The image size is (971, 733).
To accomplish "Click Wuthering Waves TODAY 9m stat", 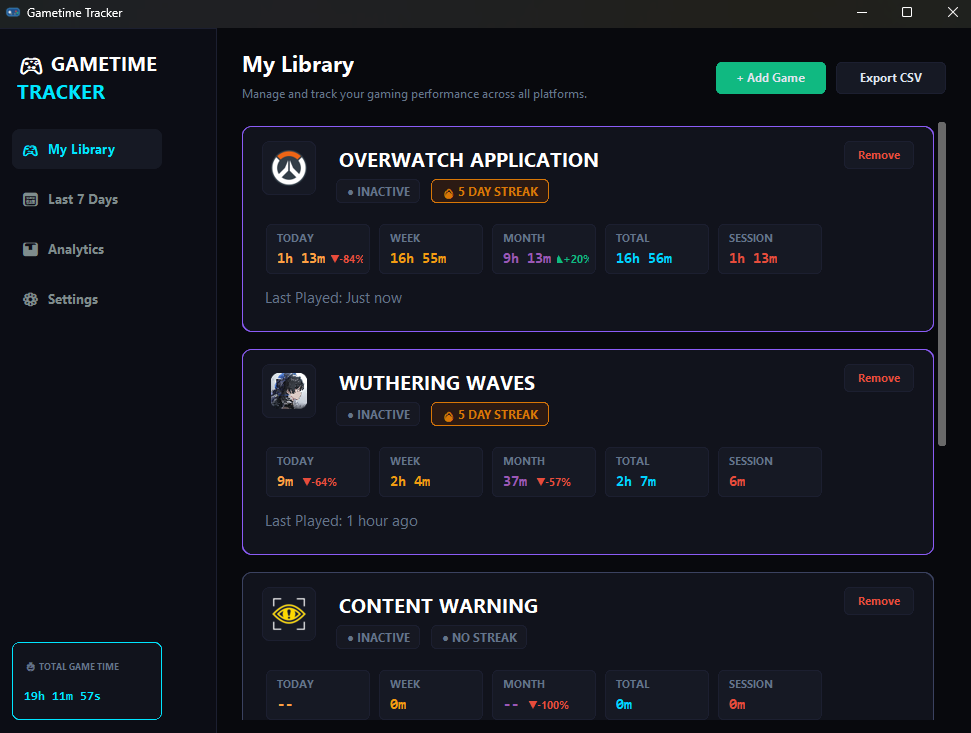I will [x=318, y=472].
